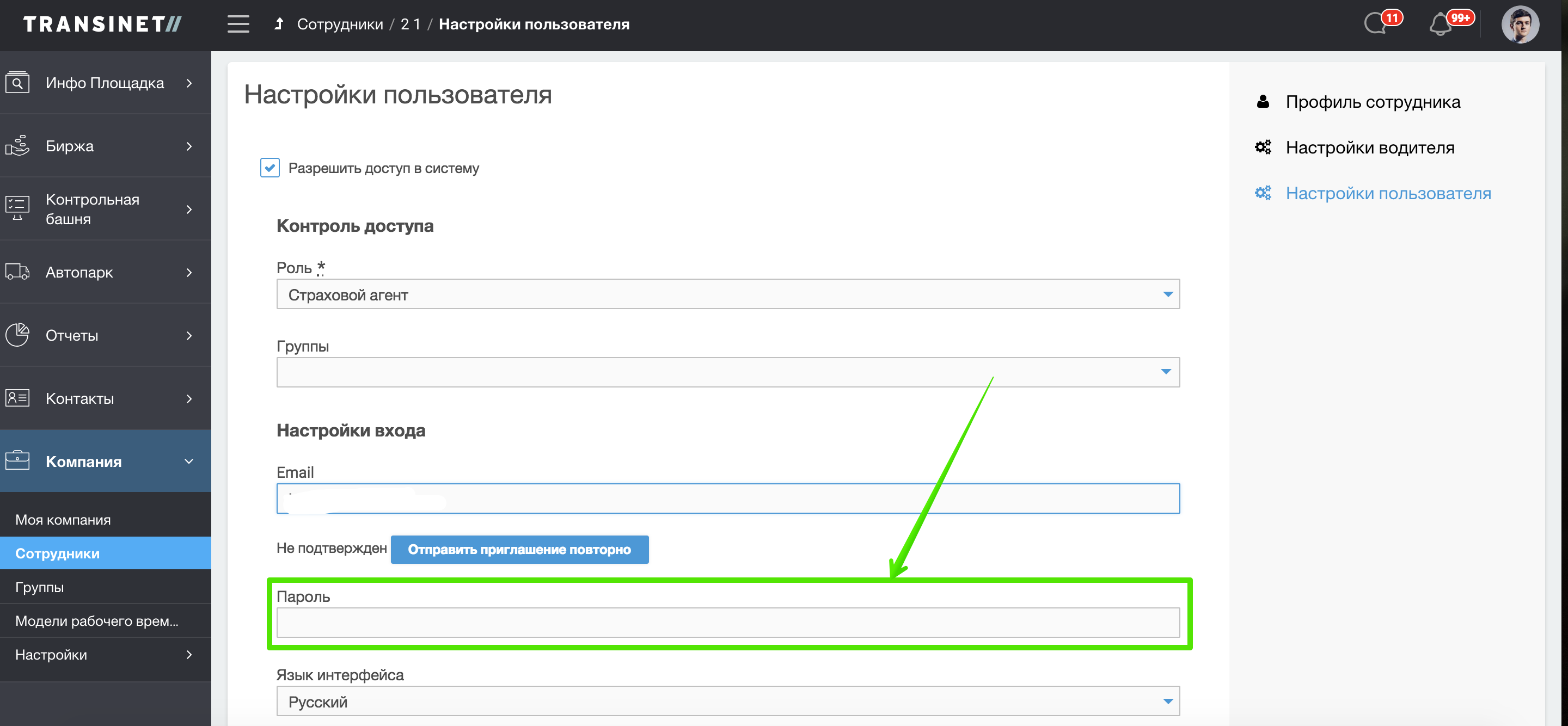Open the Группы dropdown field

click(x=727, y=372)
